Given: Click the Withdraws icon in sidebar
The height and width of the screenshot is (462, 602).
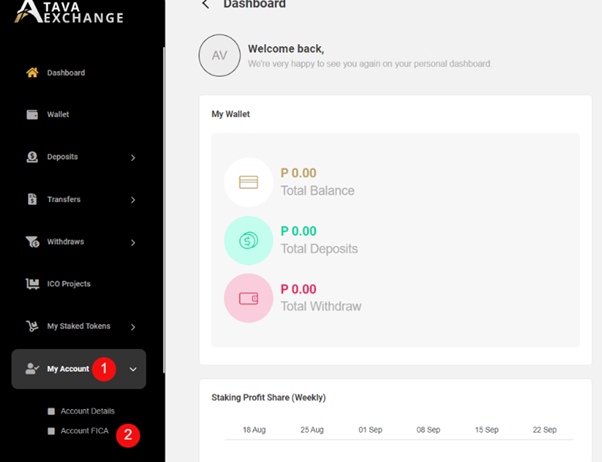Looking at the screenshot, I should coord(32,242).
